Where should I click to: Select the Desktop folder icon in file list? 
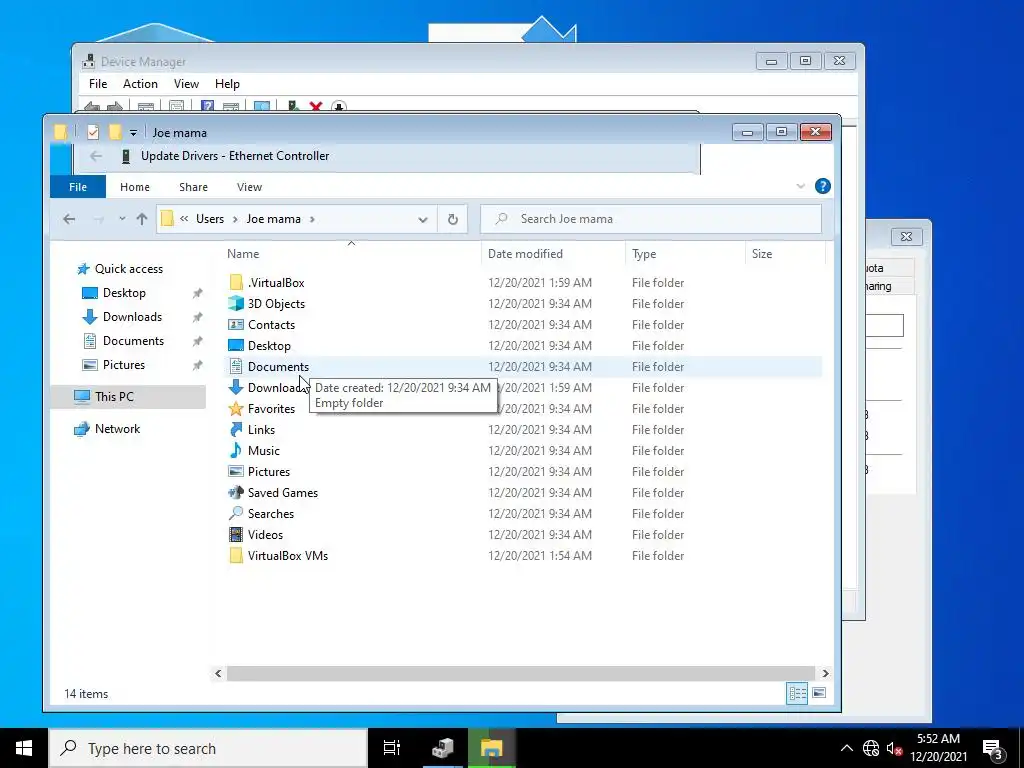[x=236, y=345]
